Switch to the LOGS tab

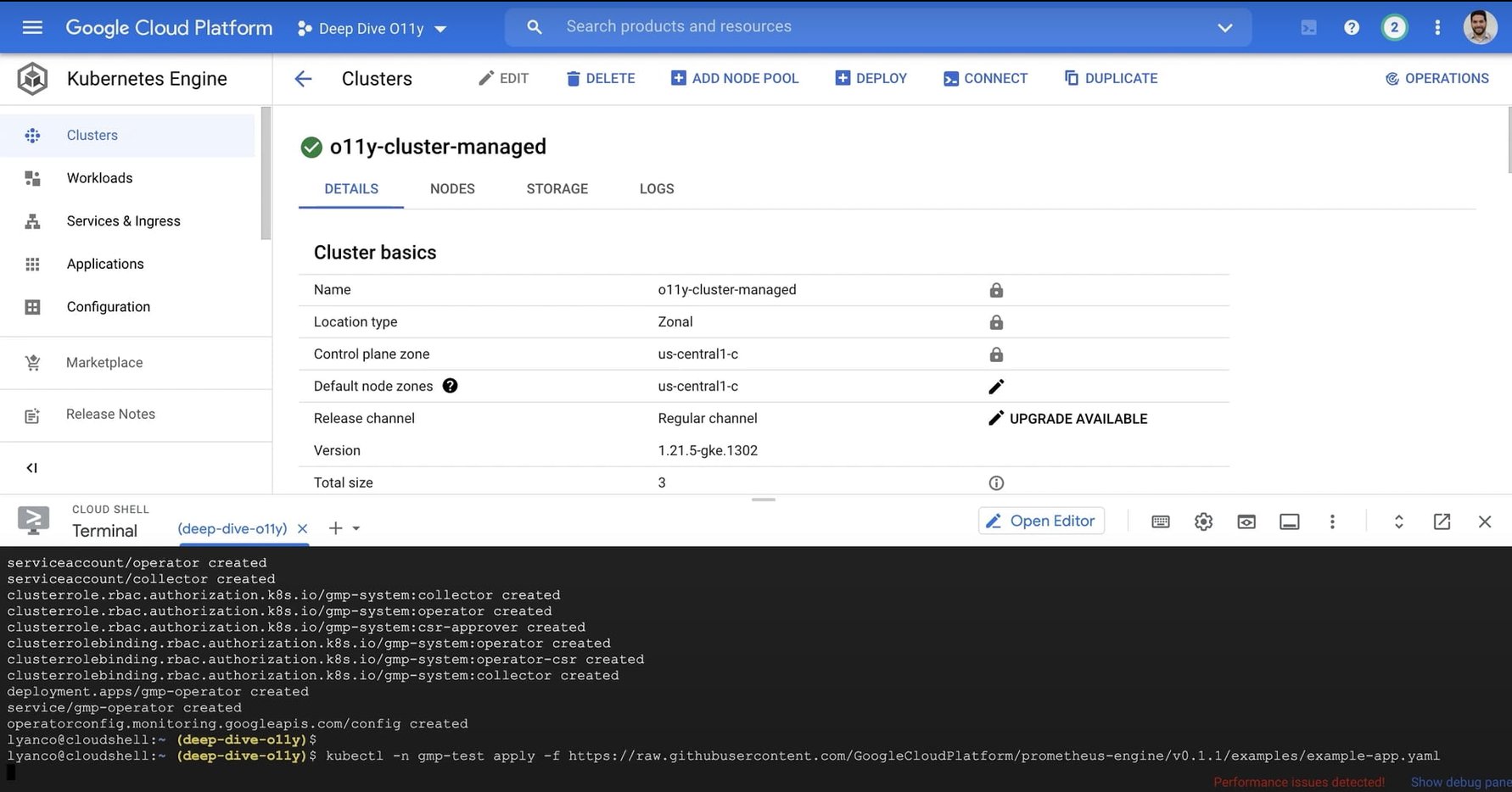657,189
